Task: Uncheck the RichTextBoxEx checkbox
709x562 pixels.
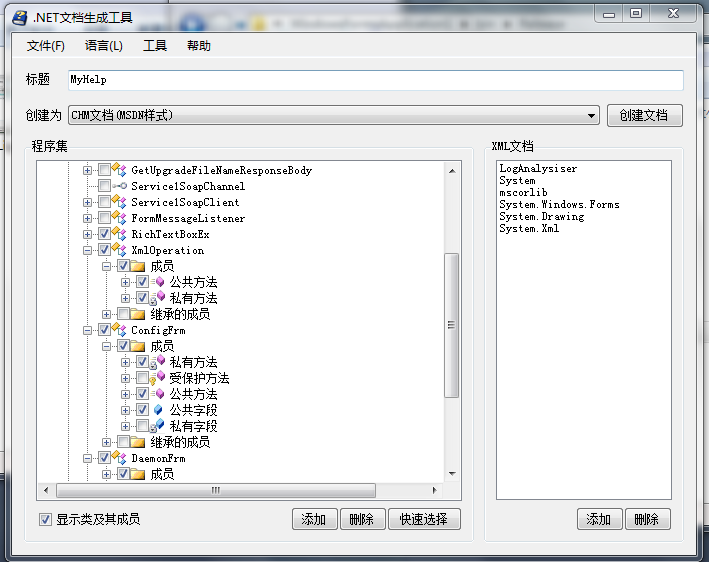Action: [x=104, y=234]
